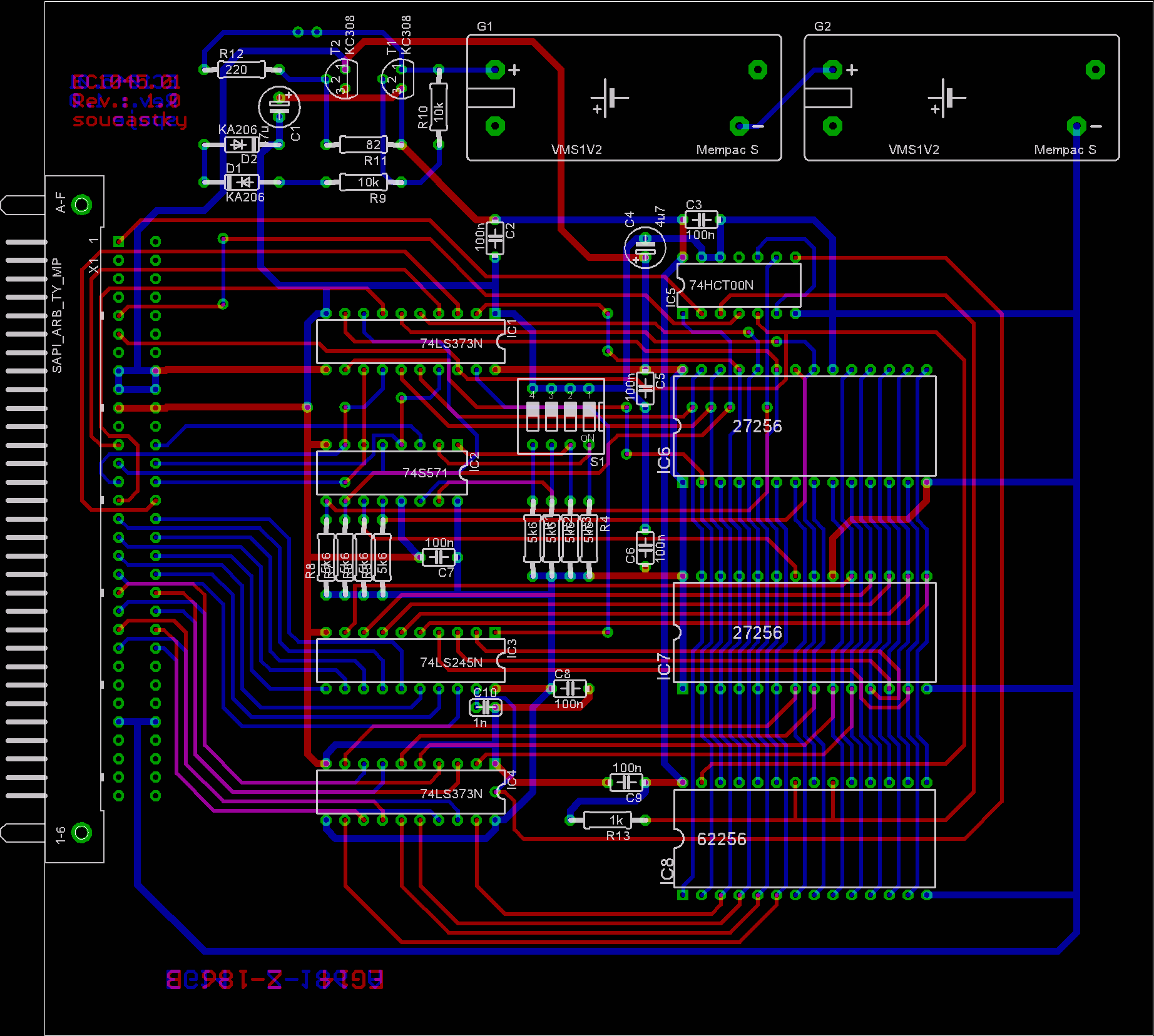Select the C10 1n capacitor
Viewport: 1154px width, 1036px height.
485,708
